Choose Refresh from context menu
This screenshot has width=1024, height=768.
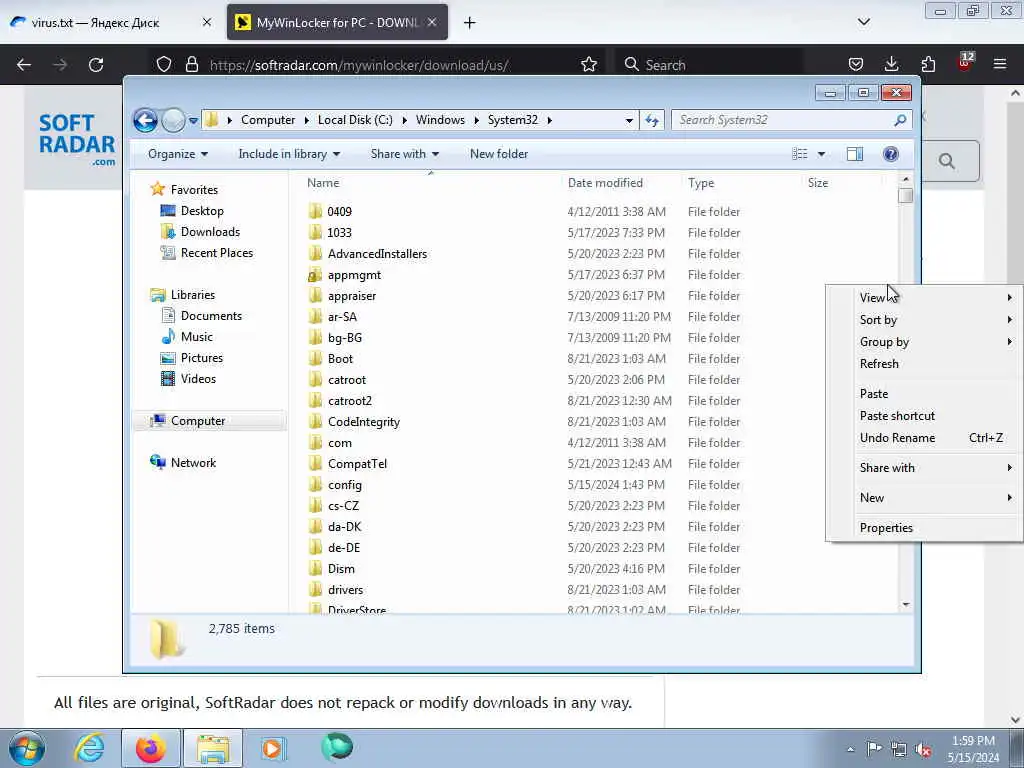point(923,364)
